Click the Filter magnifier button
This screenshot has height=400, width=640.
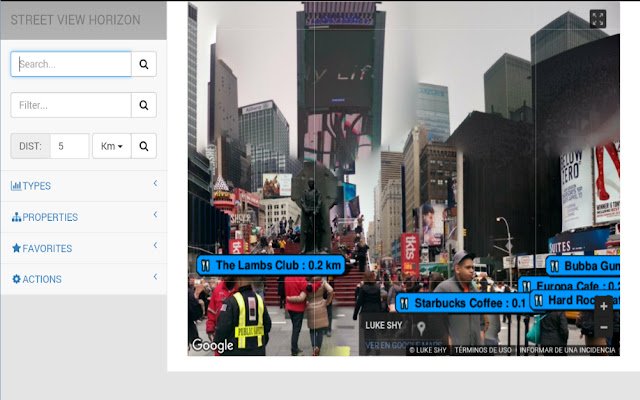(x=144, y=105)
